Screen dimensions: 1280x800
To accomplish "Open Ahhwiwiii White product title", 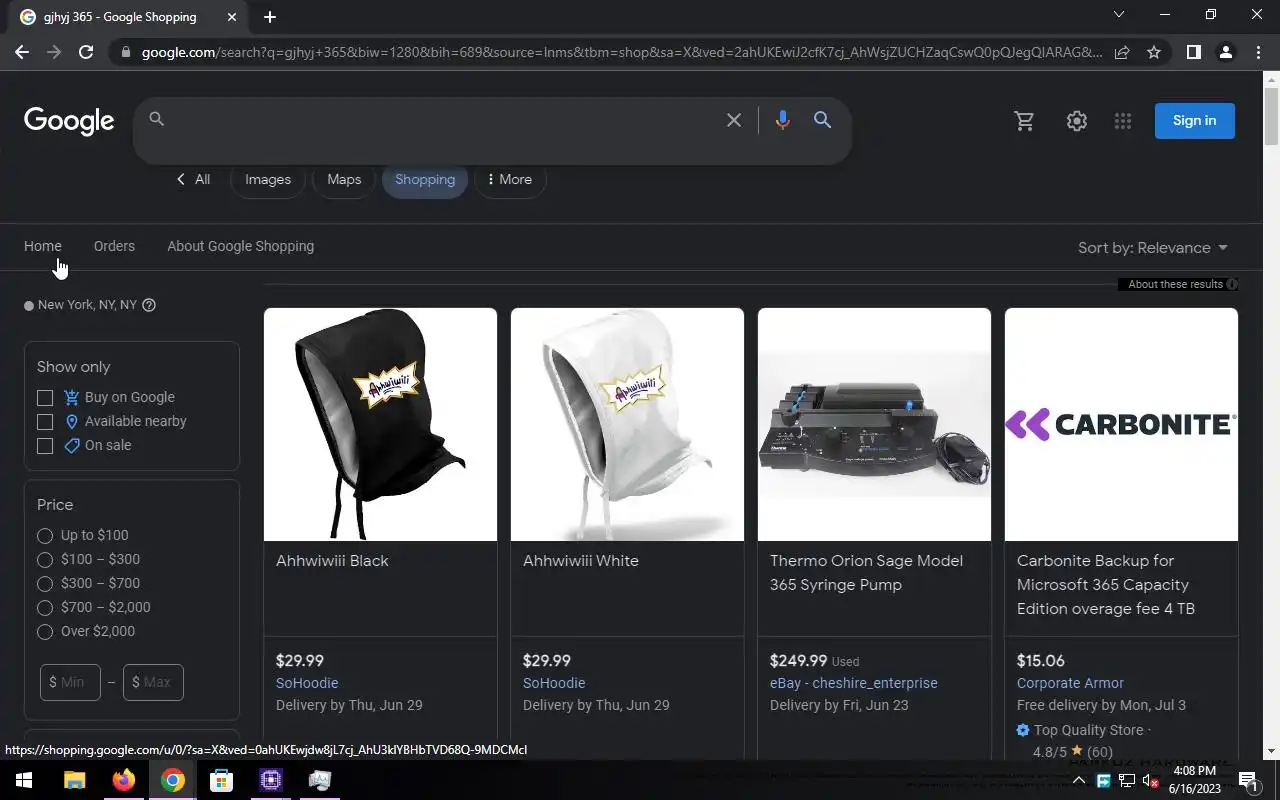I will pyautogui.click(x=581, y=561).
